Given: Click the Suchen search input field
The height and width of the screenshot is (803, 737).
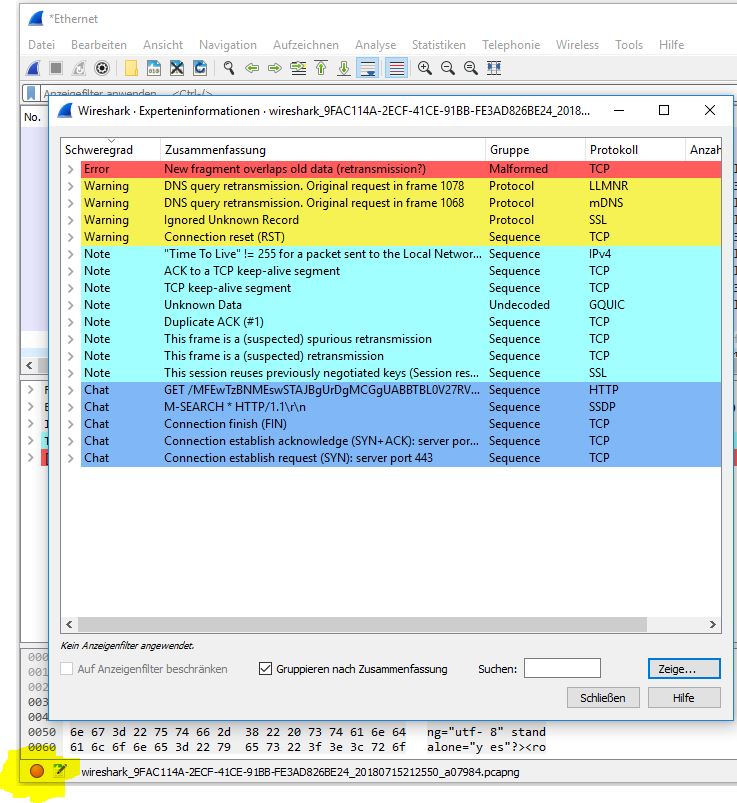Looking at the screenshot, I should 562,669.
